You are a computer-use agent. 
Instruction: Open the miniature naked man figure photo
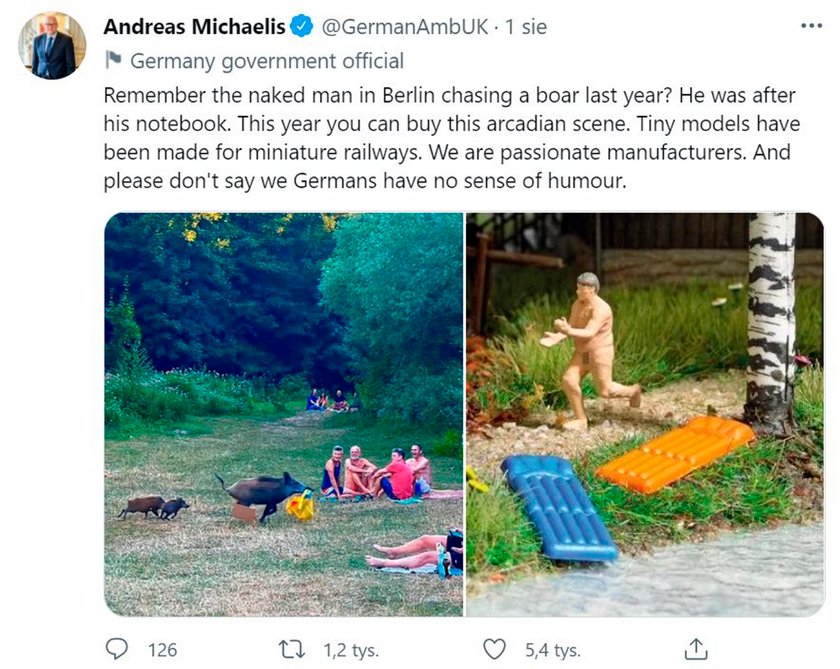[x=644, y=415]
